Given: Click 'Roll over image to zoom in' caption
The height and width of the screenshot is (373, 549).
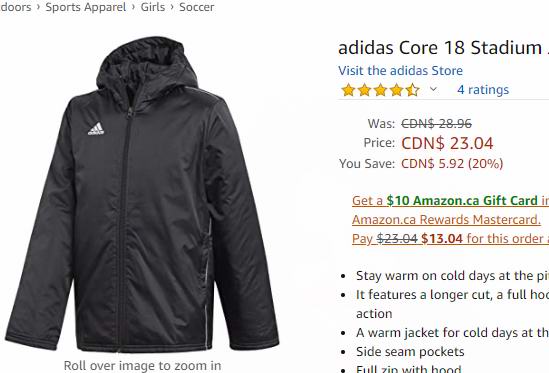Looking at the screenshot, I should pos(142,366).
